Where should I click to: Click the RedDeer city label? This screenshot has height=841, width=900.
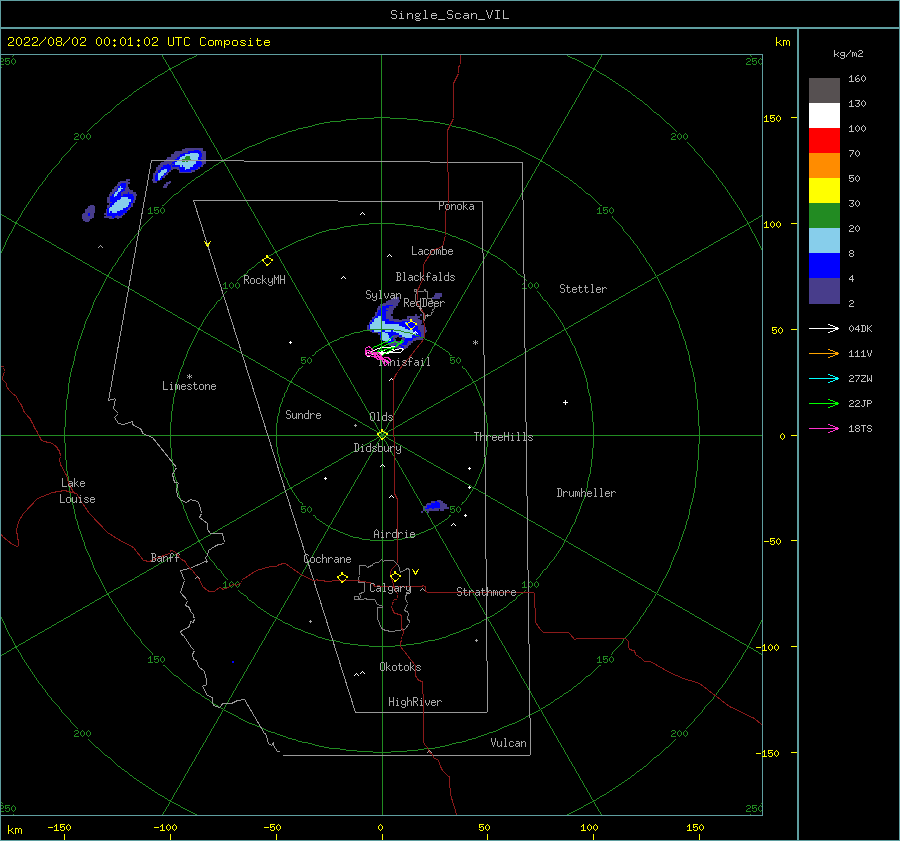424,303
